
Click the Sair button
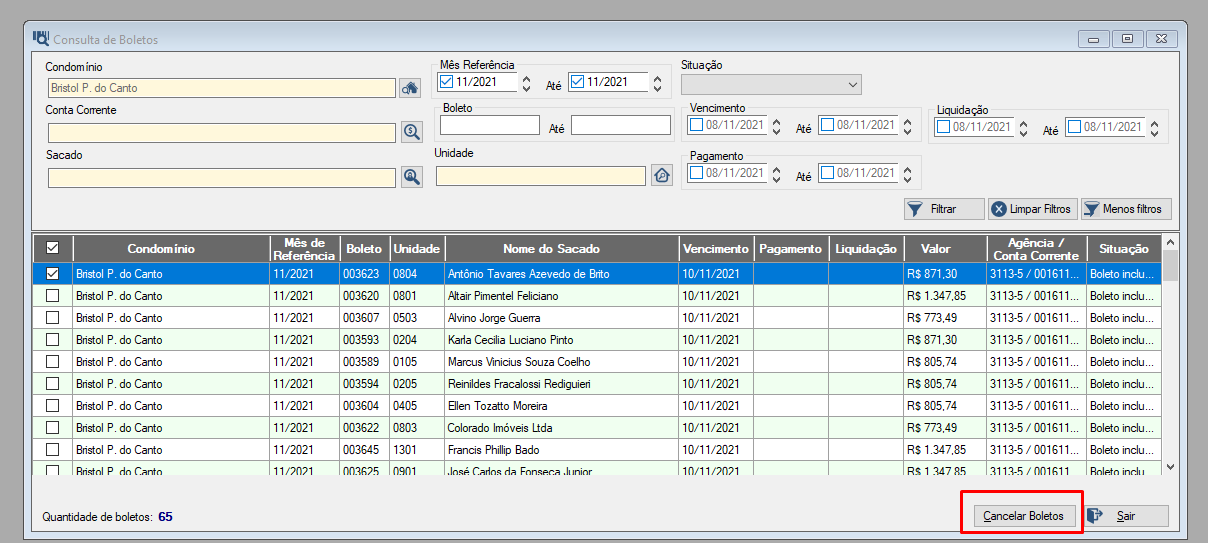pyautogui.click(x=1127, y=516)
